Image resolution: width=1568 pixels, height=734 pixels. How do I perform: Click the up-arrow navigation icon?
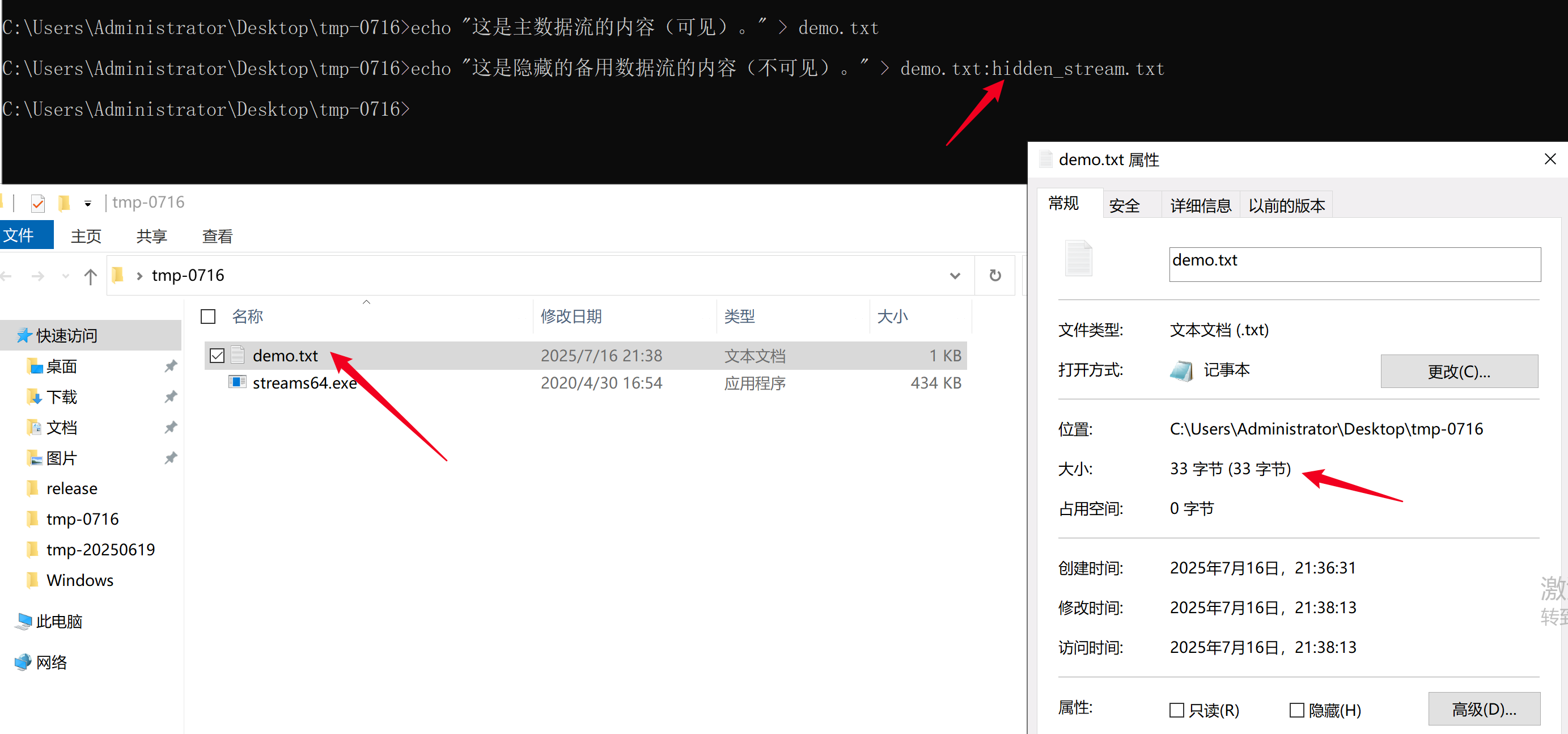(91, 277)
